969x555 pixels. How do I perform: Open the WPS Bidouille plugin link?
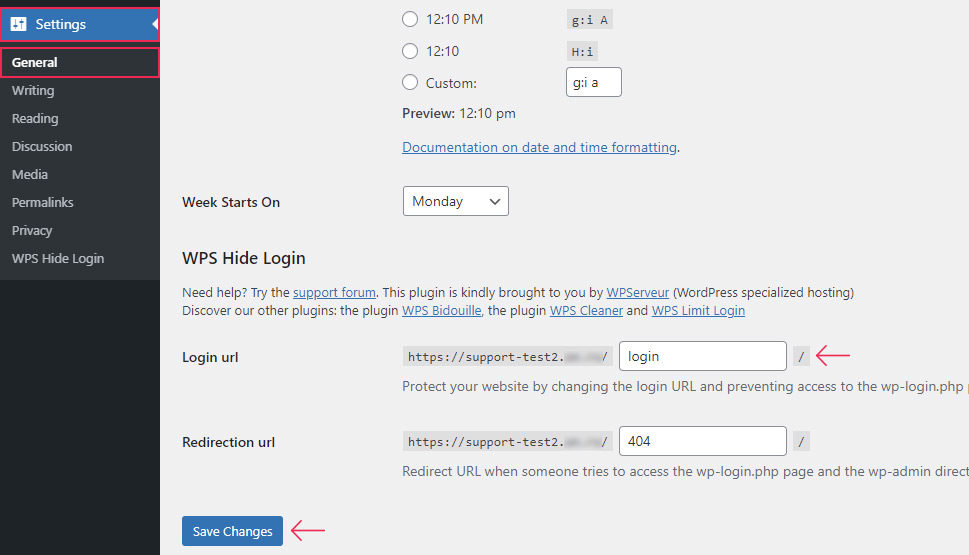441,310
